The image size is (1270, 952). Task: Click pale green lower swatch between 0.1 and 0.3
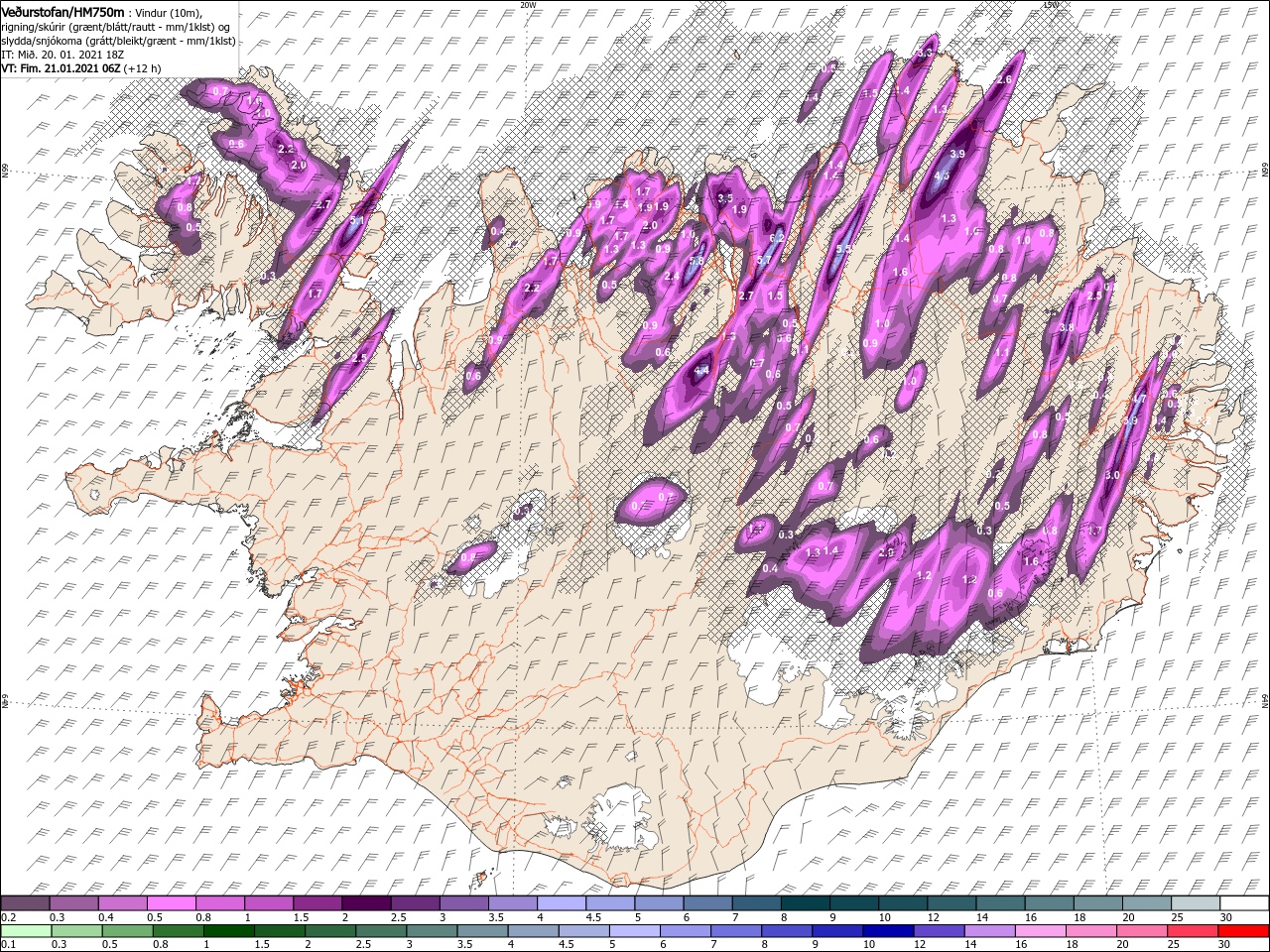(26, 930)
